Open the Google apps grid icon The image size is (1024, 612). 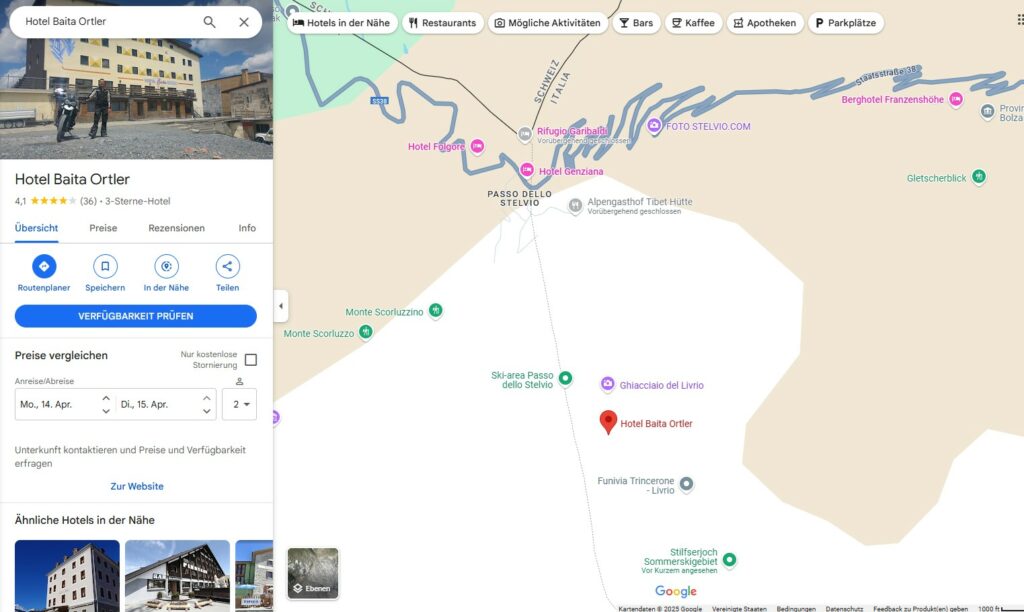point(1019,20)
